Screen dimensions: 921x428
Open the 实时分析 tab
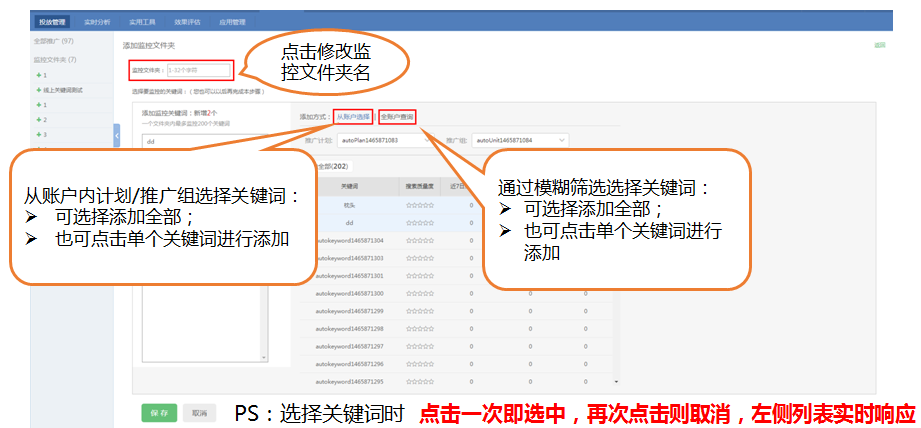(97, 21)
